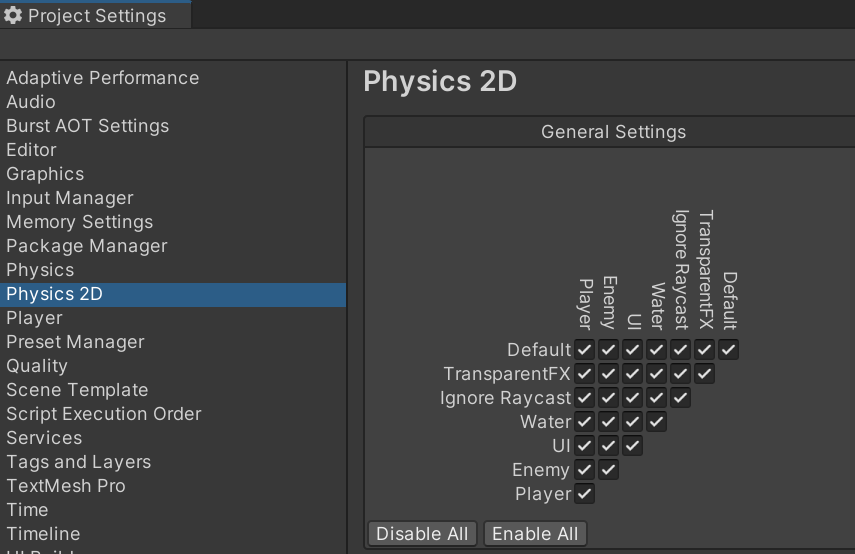Uncheck Player versus Player collision checkbox
855x554 pixels.
[585, 494]
